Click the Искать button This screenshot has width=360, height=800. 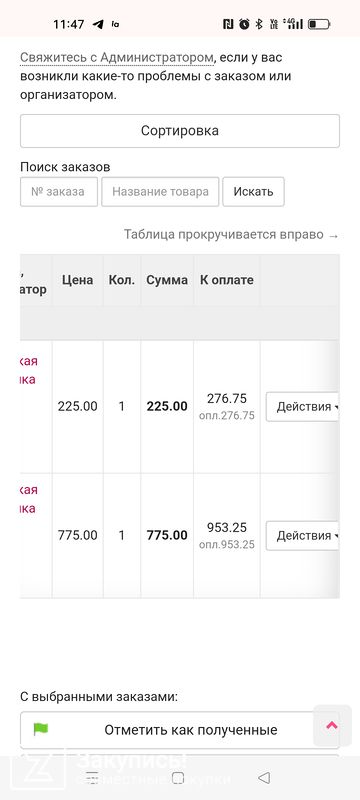(253, 192)
